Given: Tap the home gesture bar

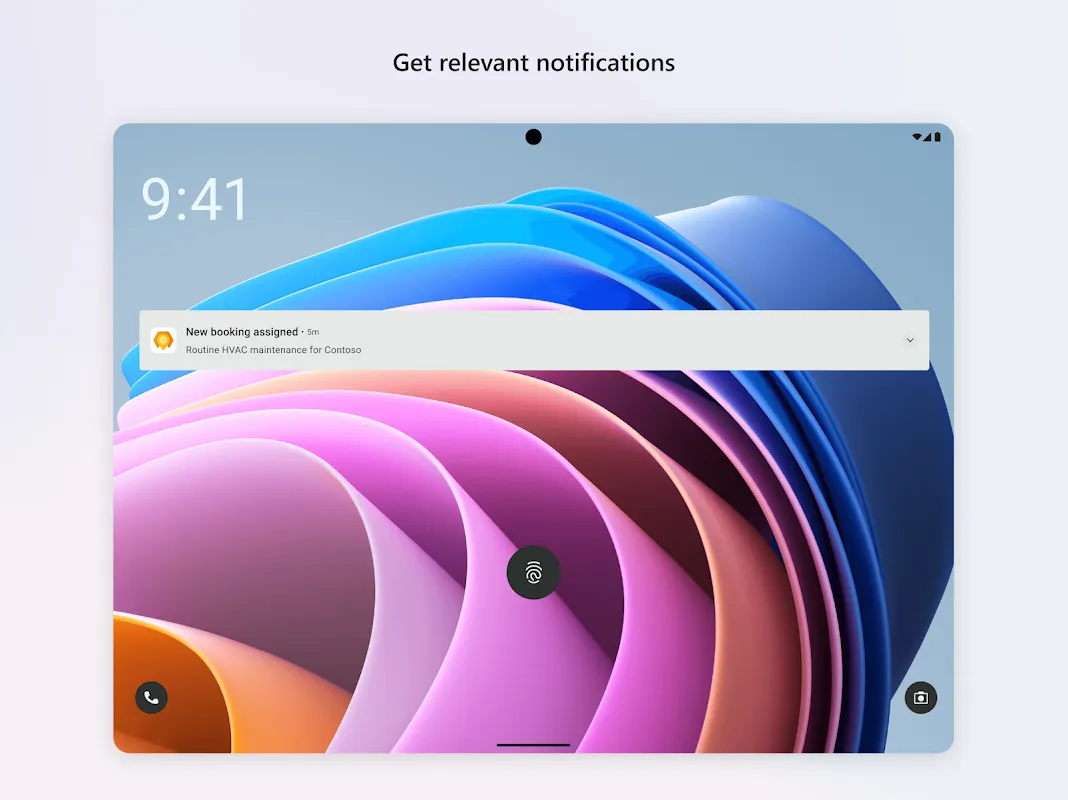Looking at the screenshot, I should tap(533, 745).
